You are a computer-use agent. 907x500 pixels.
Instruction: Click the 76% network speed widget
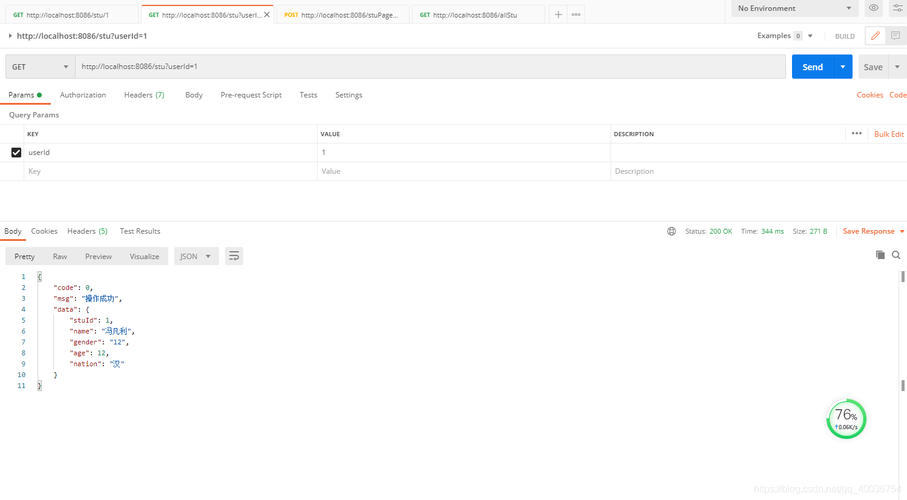(x=846, y=418)
